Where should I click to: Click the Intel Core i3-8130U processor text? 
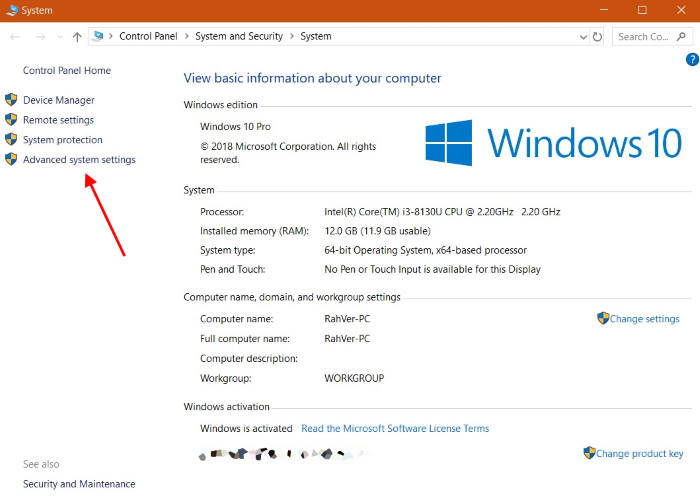click(442, 212)
